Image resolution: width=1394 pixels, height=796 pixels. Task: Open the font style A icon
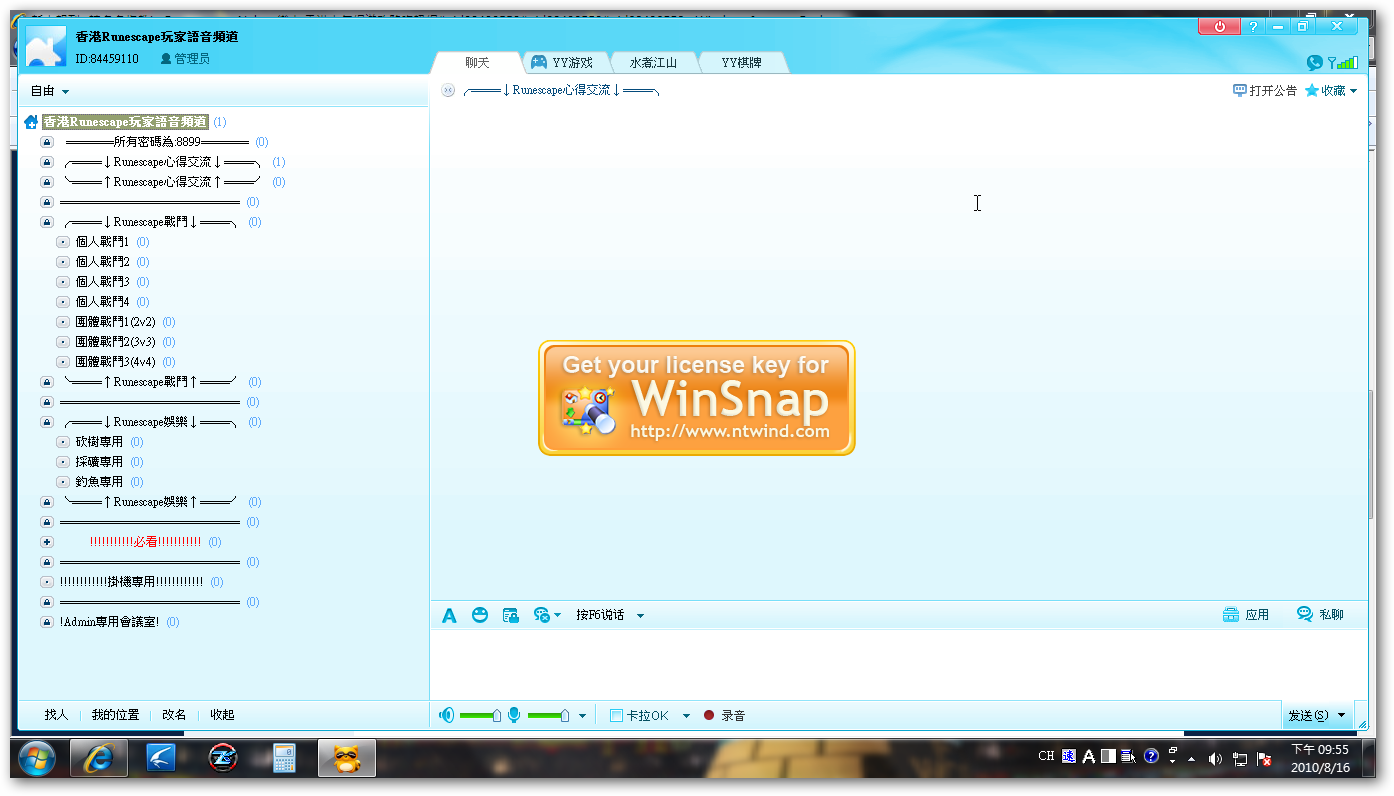click(x=449, y=615)
